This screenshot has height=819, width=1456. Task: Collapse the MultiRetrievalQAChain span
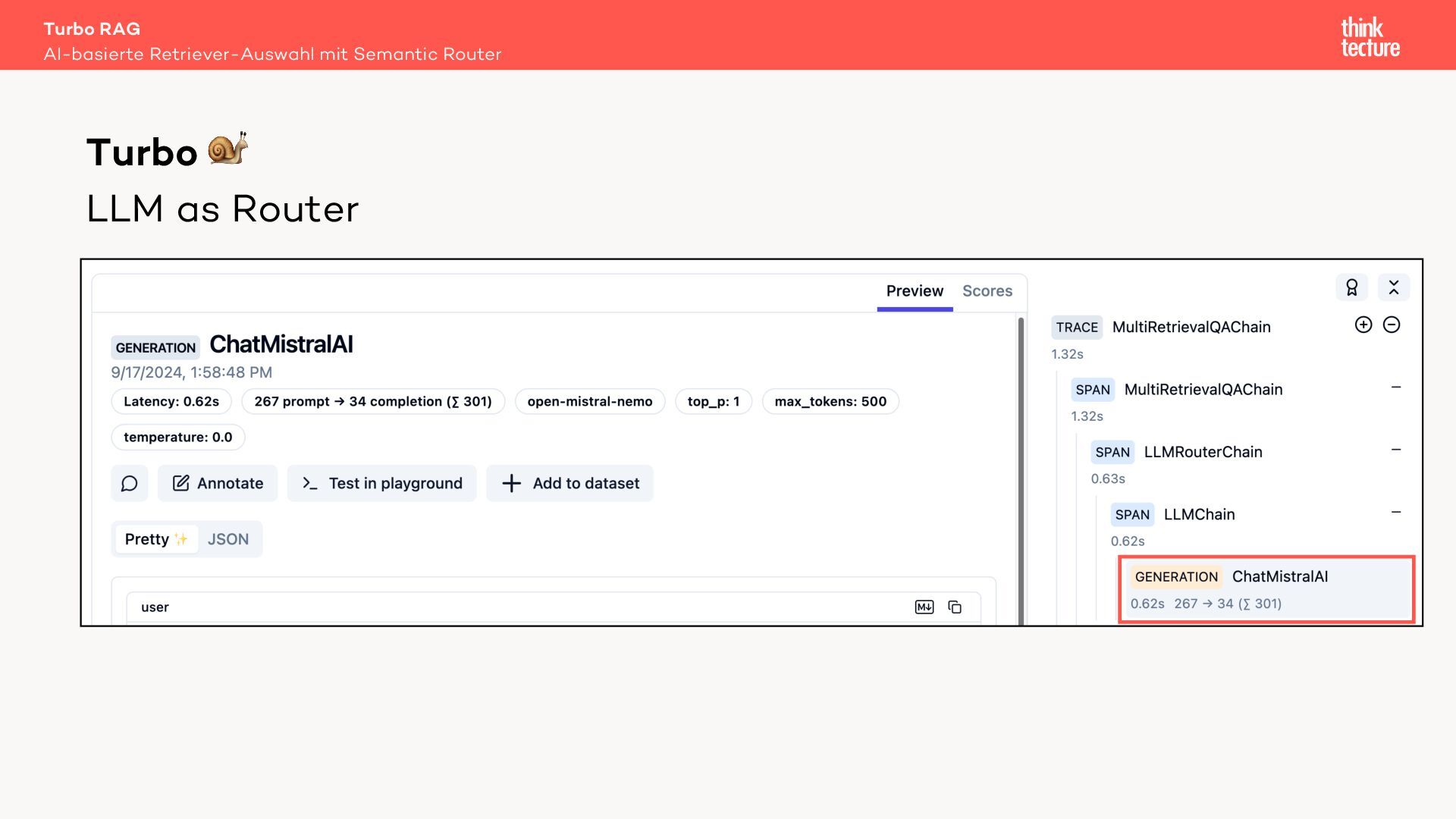[x=1395, y=388]
